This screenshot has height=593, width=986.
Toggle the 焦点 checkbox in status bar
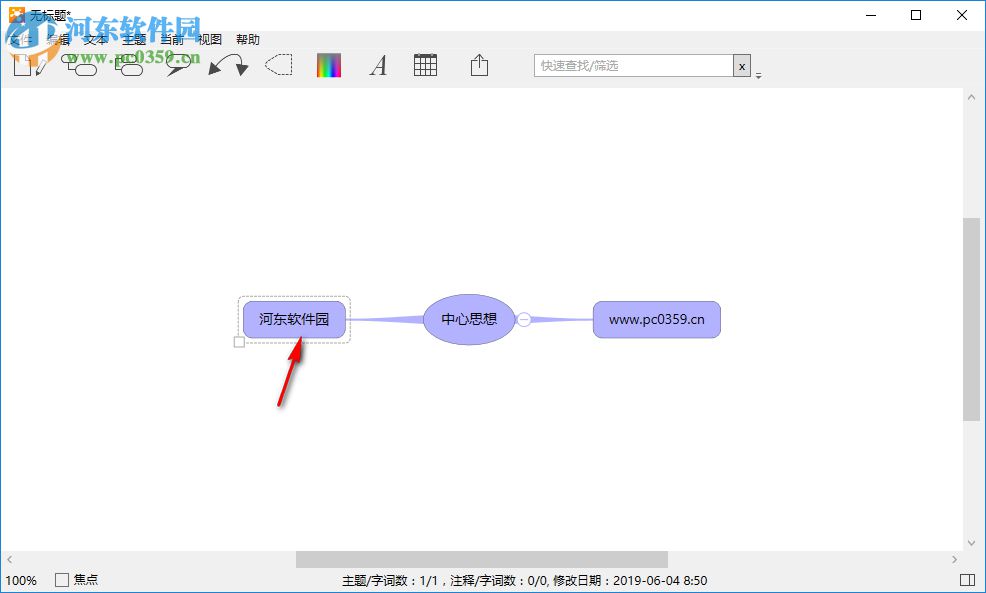tap(62, 579)
